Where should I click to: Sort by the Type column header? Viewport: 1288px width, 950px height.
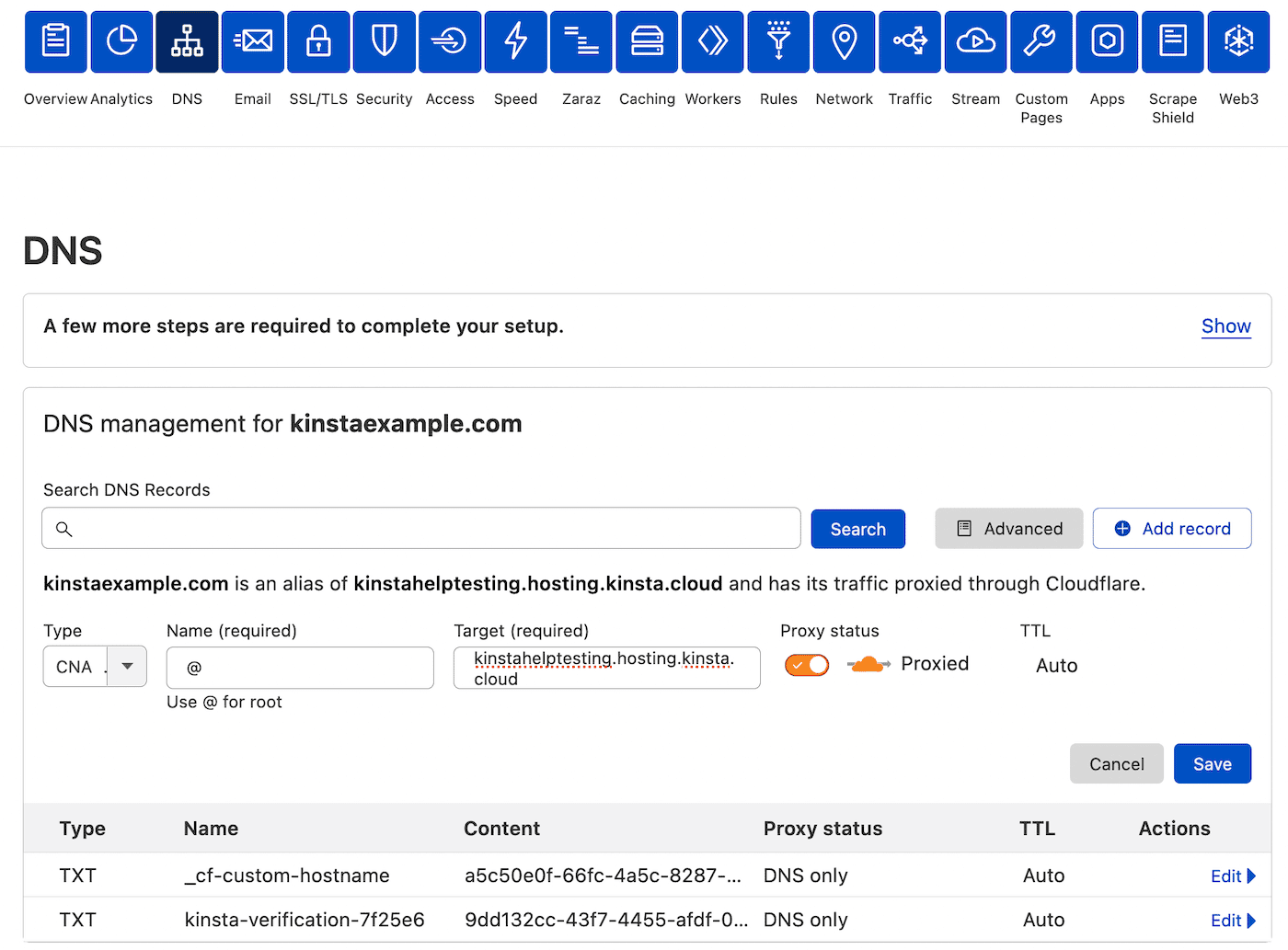pyautogui.click(x=83, y=829)
